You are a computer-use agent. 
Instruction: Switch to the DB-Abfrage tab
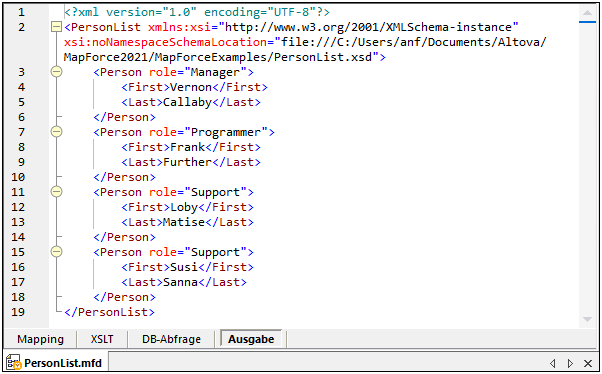pyautogui.click(x=171, y=339)
